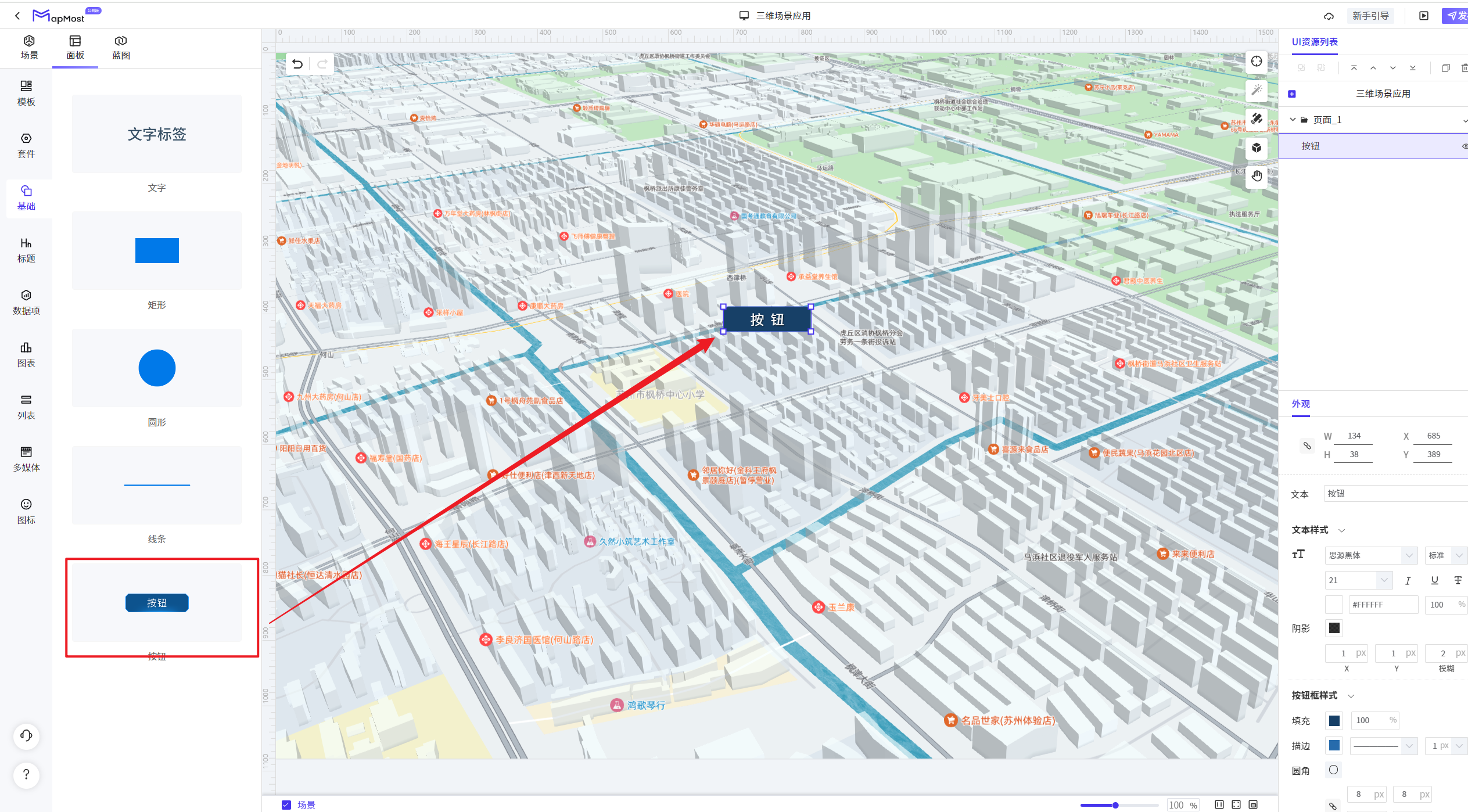Select the hand pan tool on map
This screenshot has width=1468, height=812.
tap(1257, 176)
